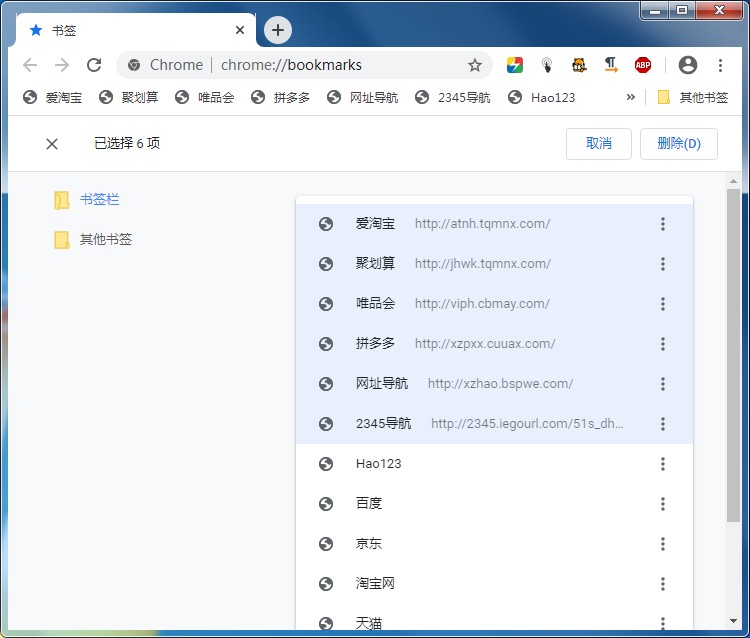This screenshot has width=750, height=638.
Task: Open the colorful lightning extension icon
Action: [515, 65]
